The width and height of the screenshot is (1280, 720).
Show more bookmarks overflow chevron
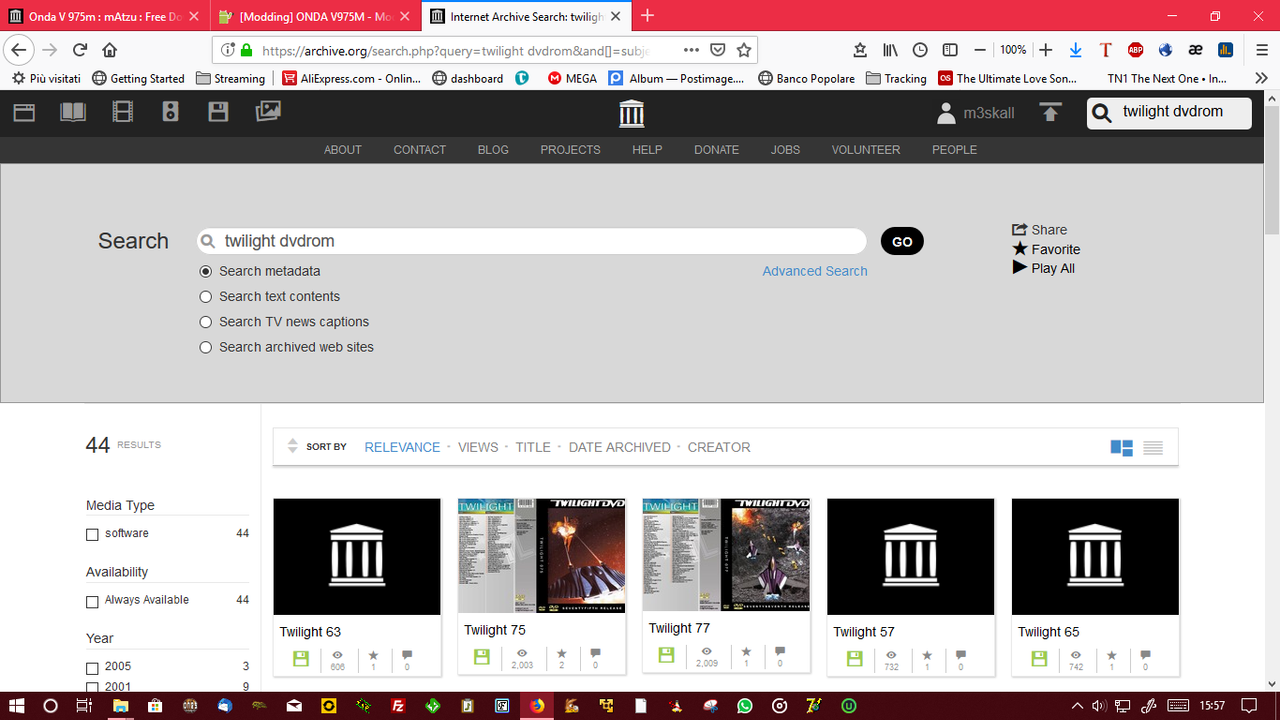pos(1261,78)
